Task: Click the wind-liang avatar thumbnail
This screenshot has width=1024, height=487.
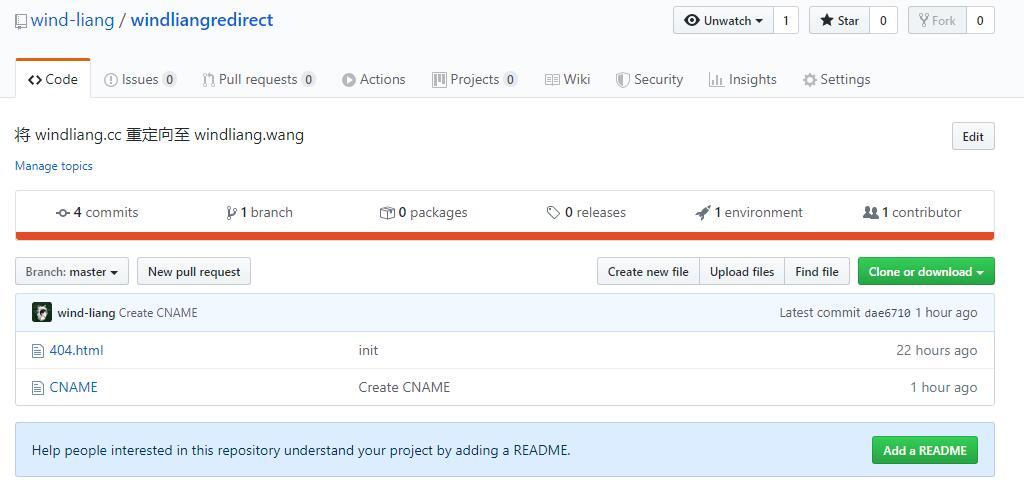Action: [x=42, y=313]
